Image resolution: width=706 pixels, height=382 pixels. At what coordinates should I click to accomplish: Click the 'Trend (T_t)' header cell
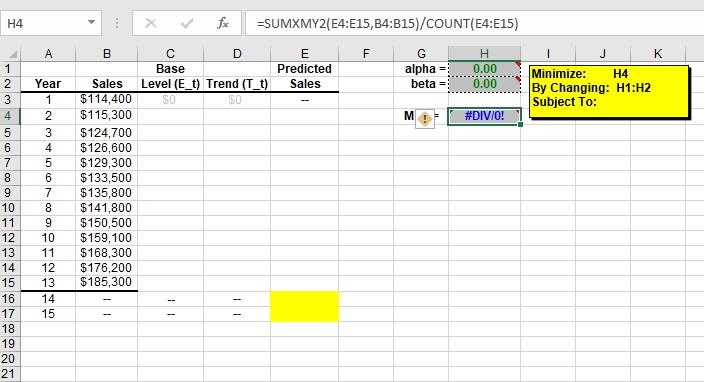tap(237, 84)
